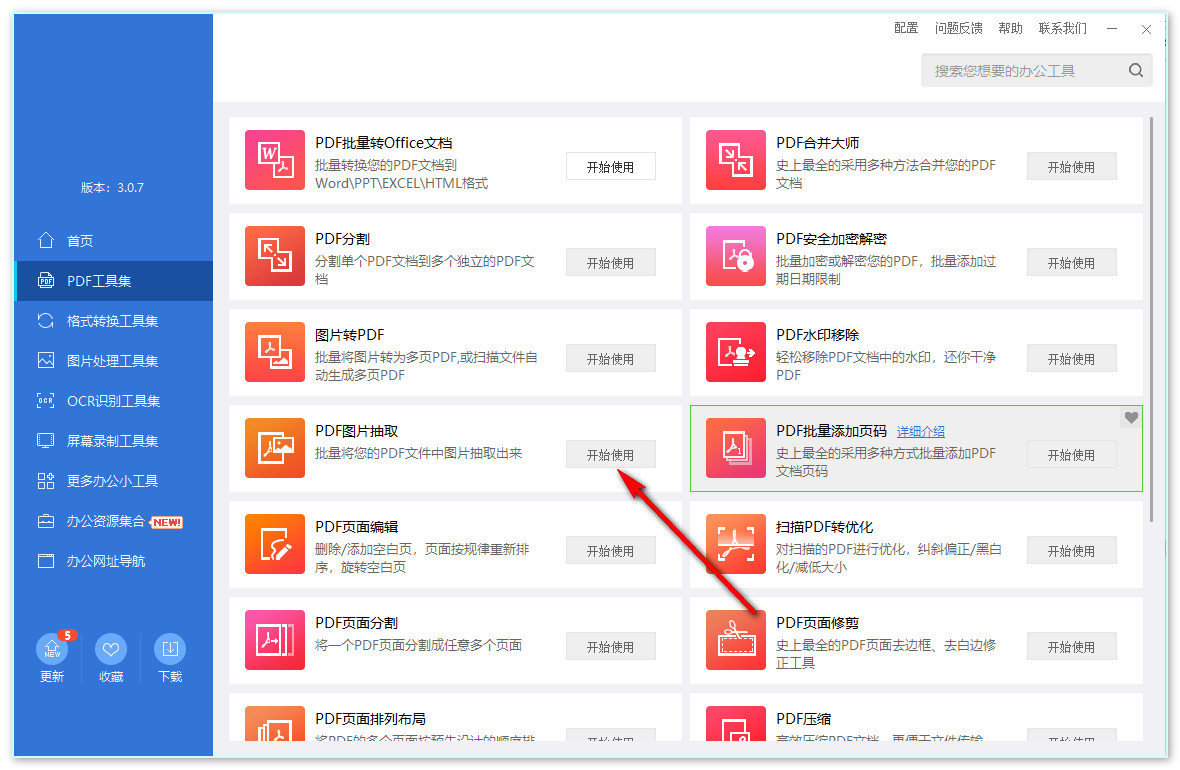Screen dimensions: 1180x770
Task: Click 开始使用 for 图片转PDF
Action: coord(610,358)
